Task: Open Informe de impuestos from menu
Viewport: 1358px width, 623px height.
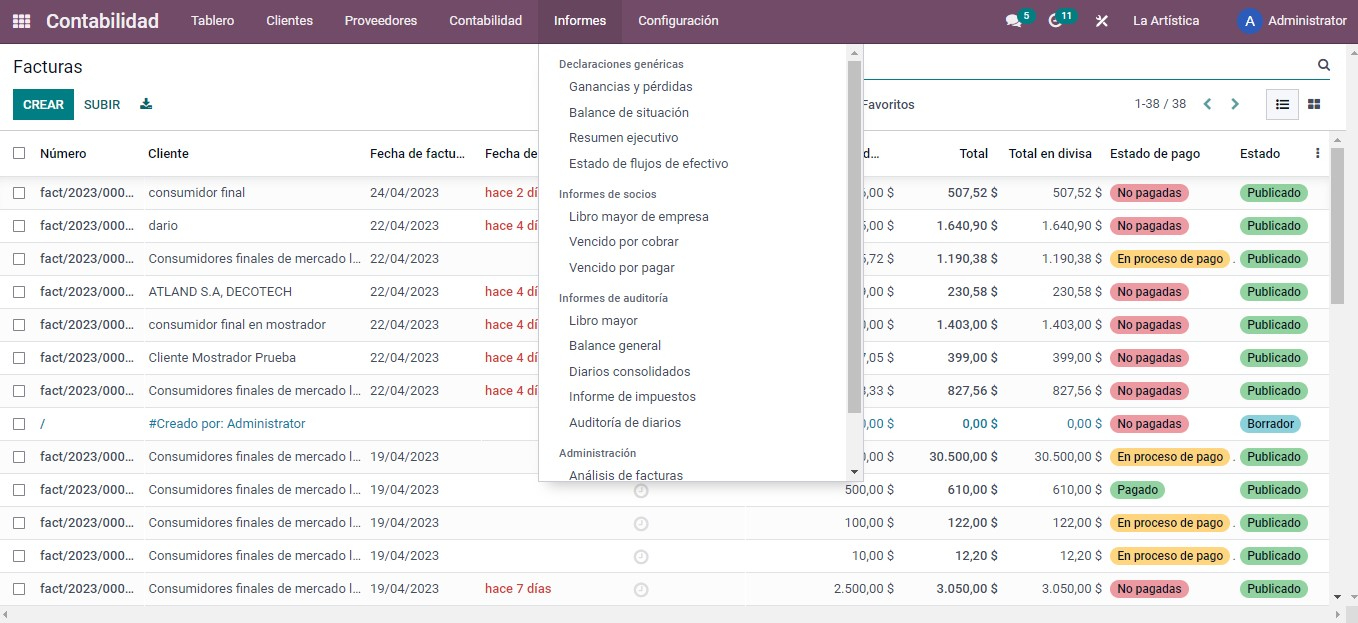Action: pos(632,397)
